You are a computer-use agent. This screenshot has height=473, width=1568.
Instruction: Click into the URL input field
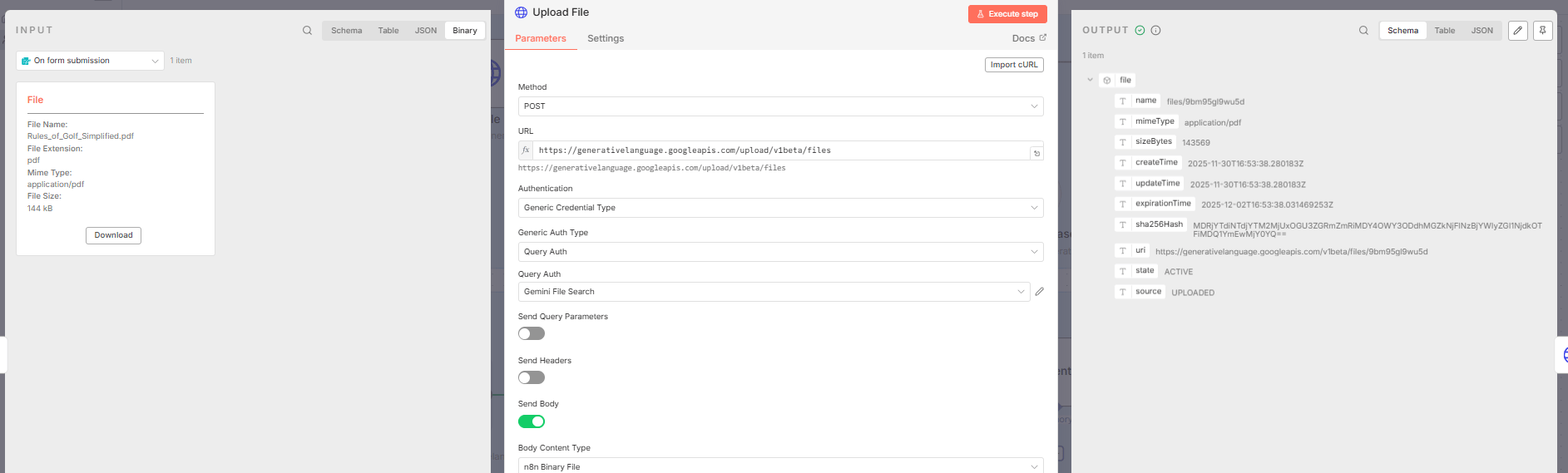click(780, 150)
